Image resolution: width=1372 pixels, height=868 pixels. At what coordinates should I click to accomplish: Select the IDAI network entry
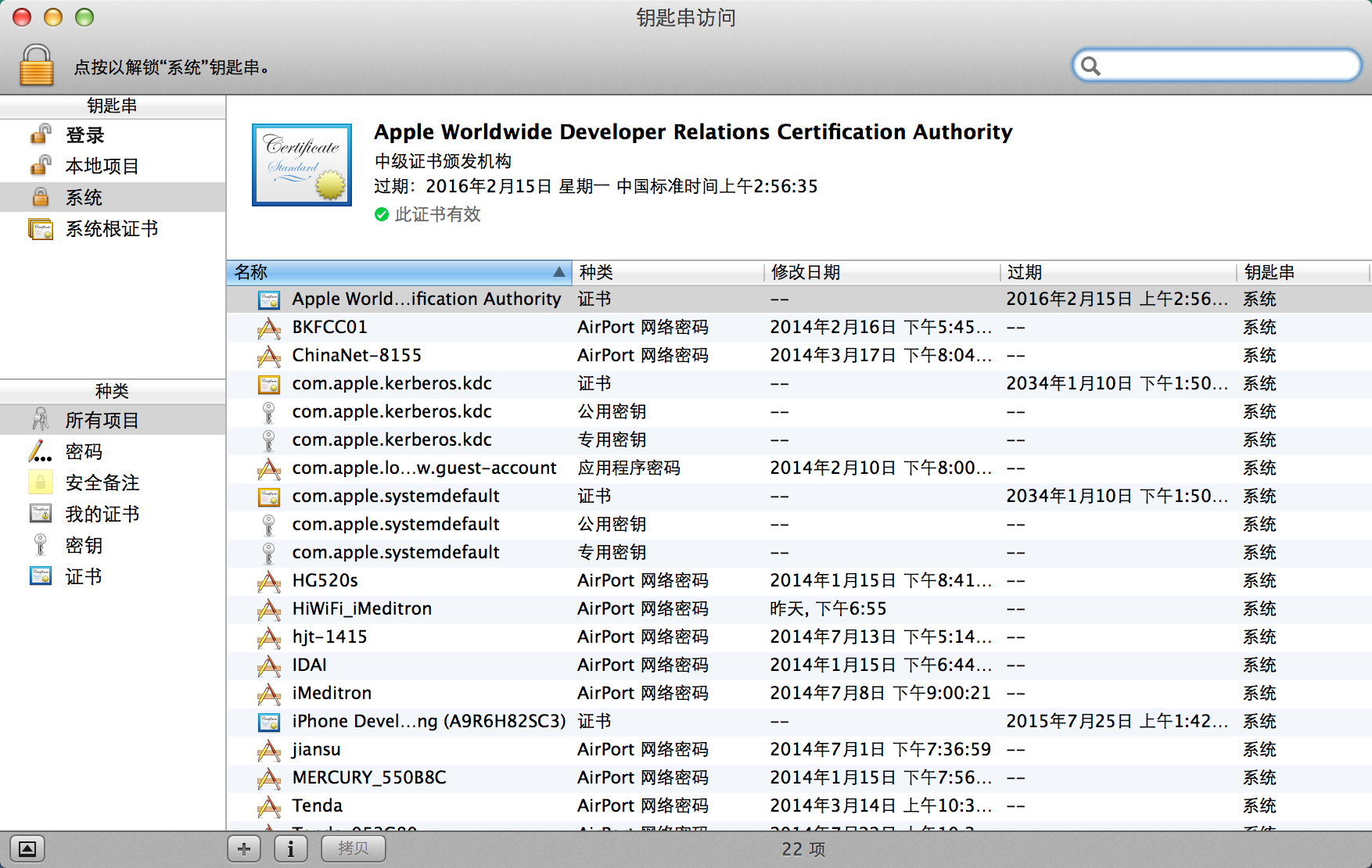(x=310, y=665)
